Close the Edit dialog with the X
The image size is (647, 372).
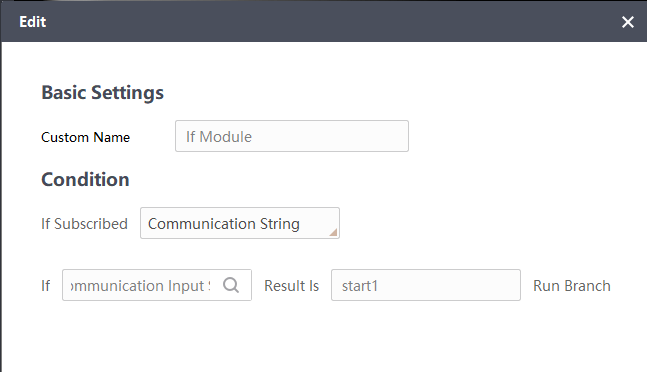(628, 22)
